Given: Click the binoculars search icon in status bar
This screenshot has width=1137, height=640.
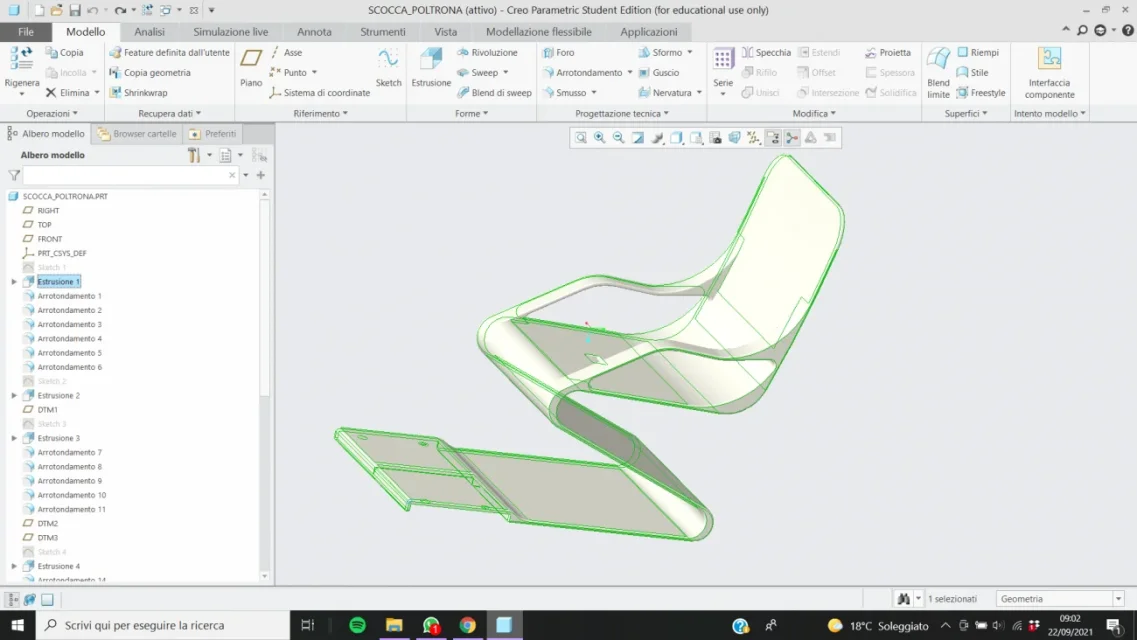Looking at the screenshot, I should (904, 599).
